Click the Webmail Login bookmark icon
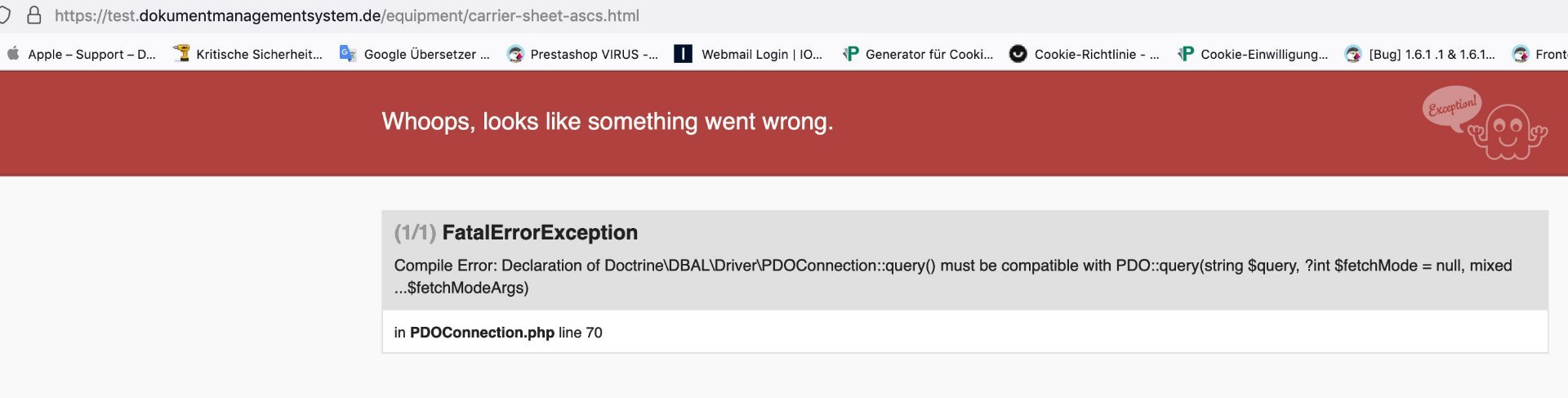Image resolution: width=1568 pixels, height=398 pixels. (683, 54)
